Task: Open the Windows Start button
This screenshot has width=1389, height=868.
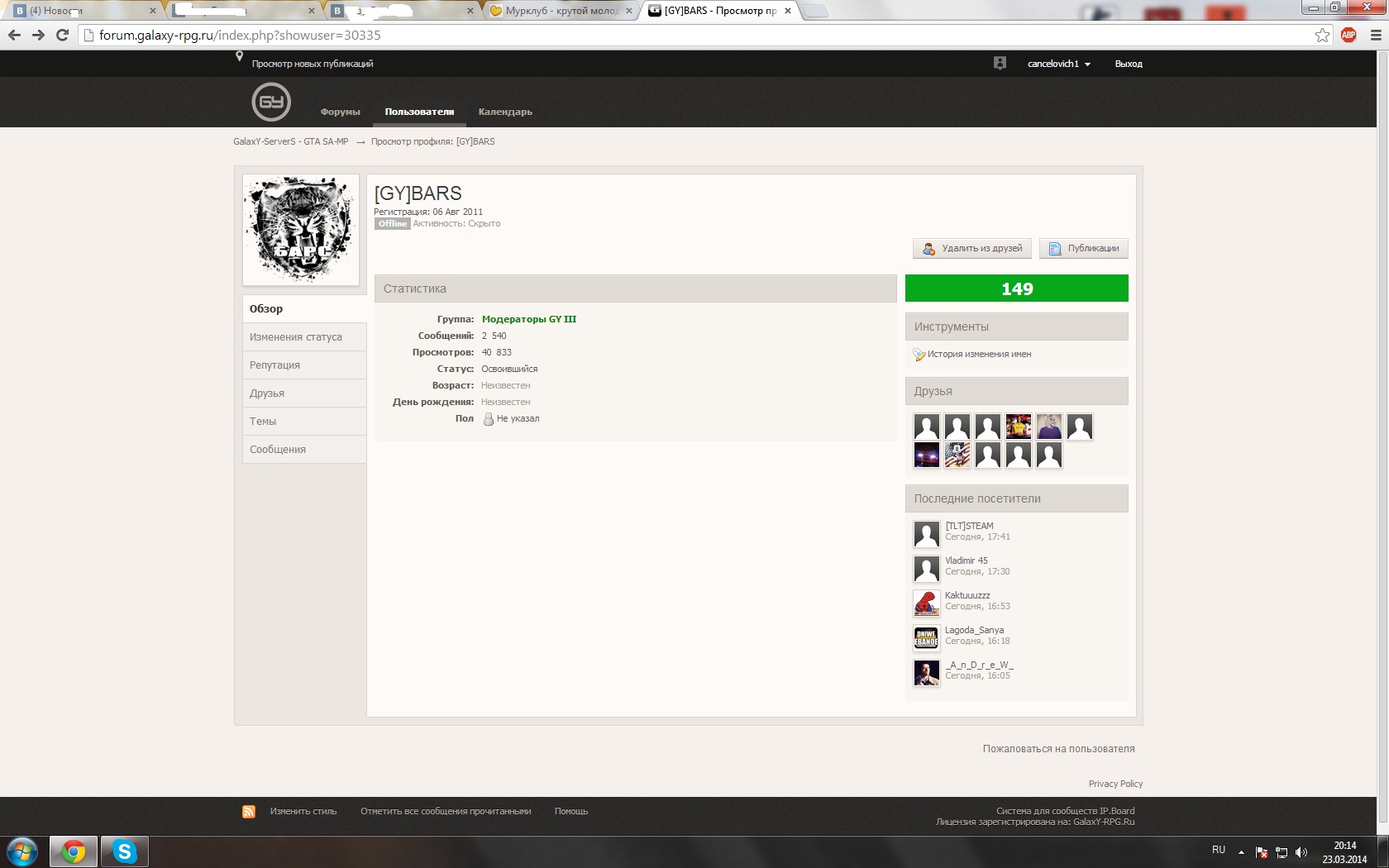Action: [22, 851]
